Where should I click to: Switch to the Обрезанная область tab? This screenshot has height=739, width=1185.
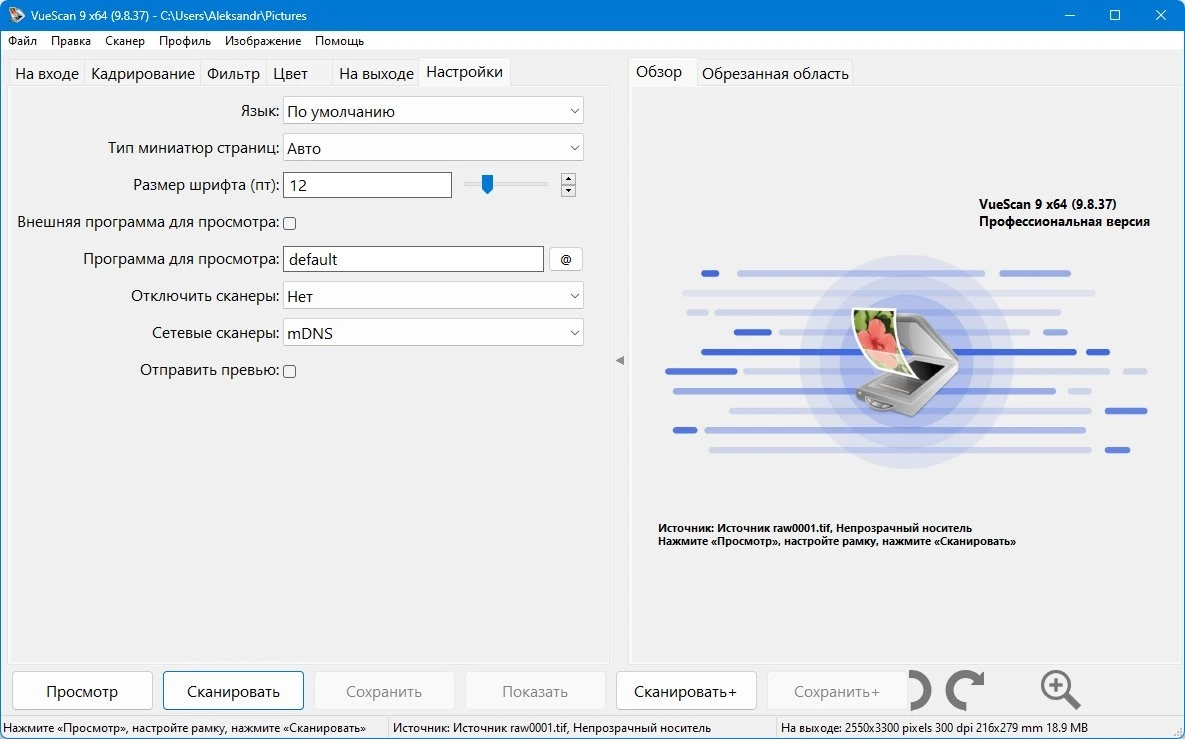(x=775, y=73)
